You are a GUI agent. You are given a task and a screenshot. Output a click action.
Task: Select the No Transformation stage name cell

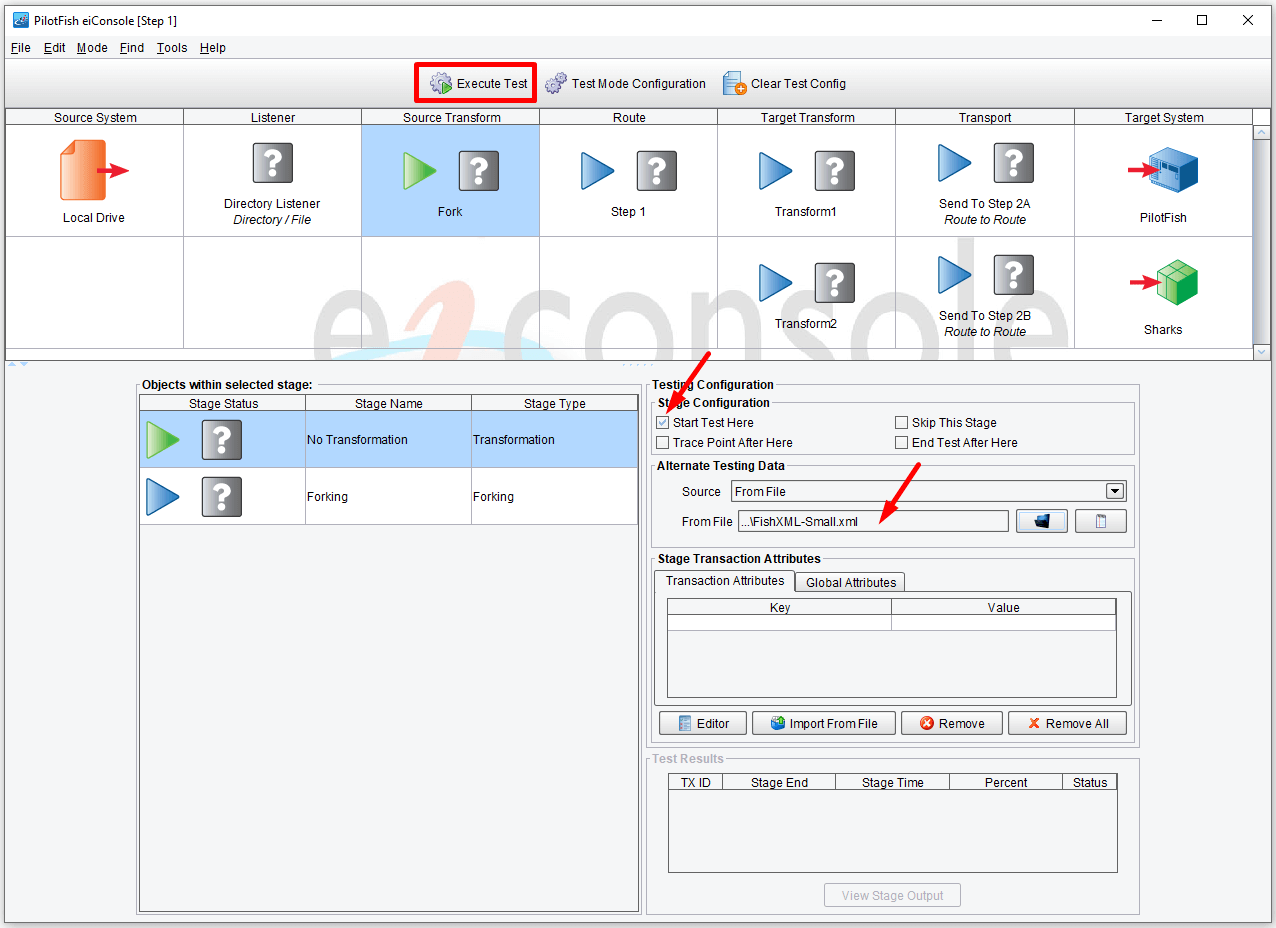(x=388, y=440)
